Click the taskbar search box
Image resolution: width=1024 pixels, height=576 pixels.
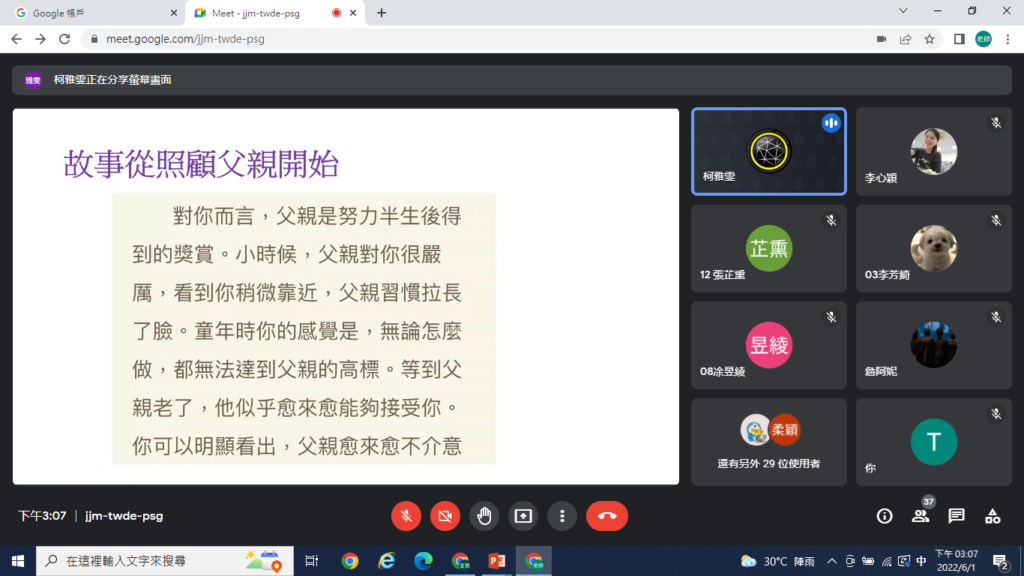click(165, 561)
